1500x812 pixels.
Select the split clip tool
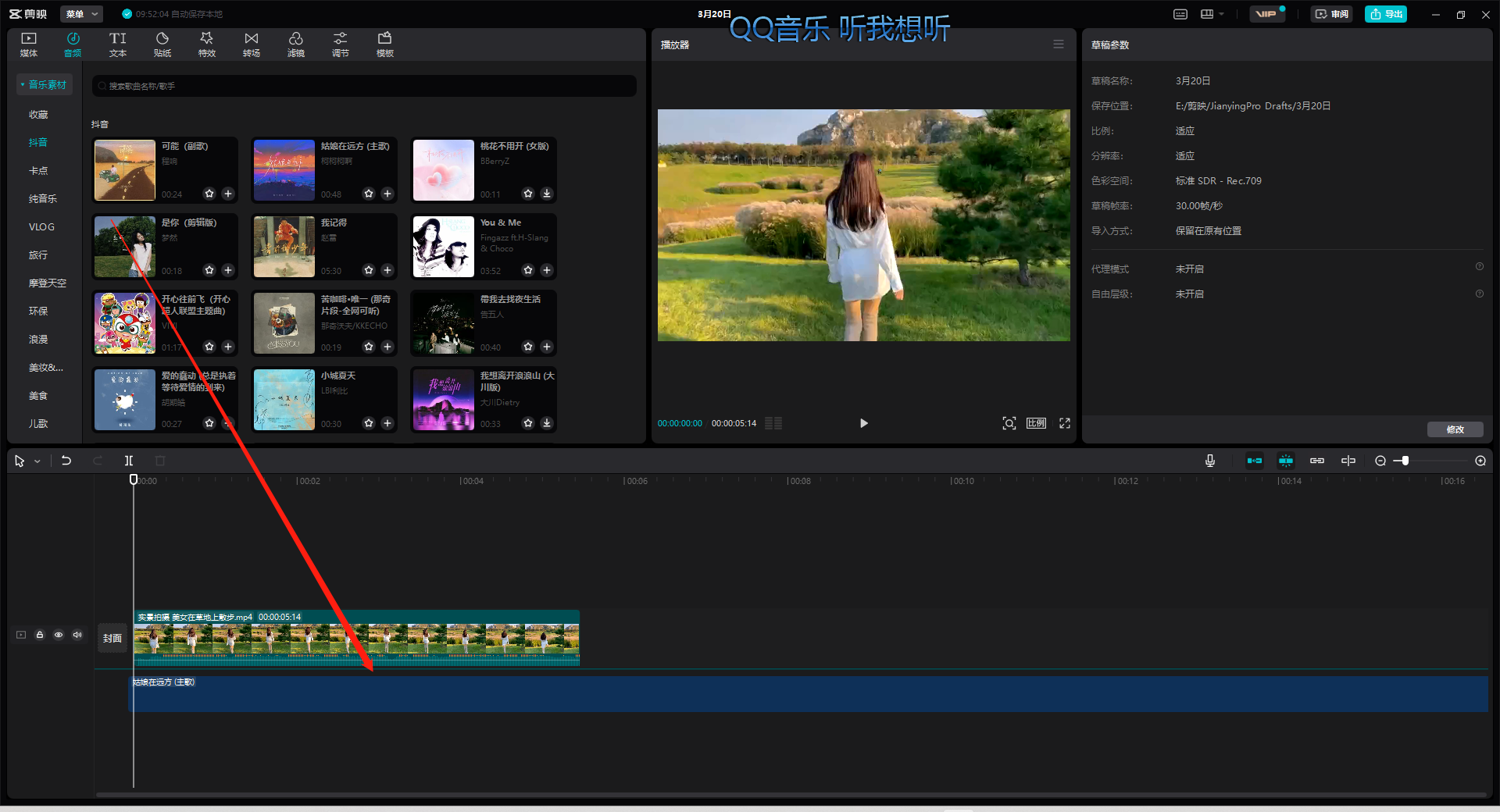click(129, 461)
